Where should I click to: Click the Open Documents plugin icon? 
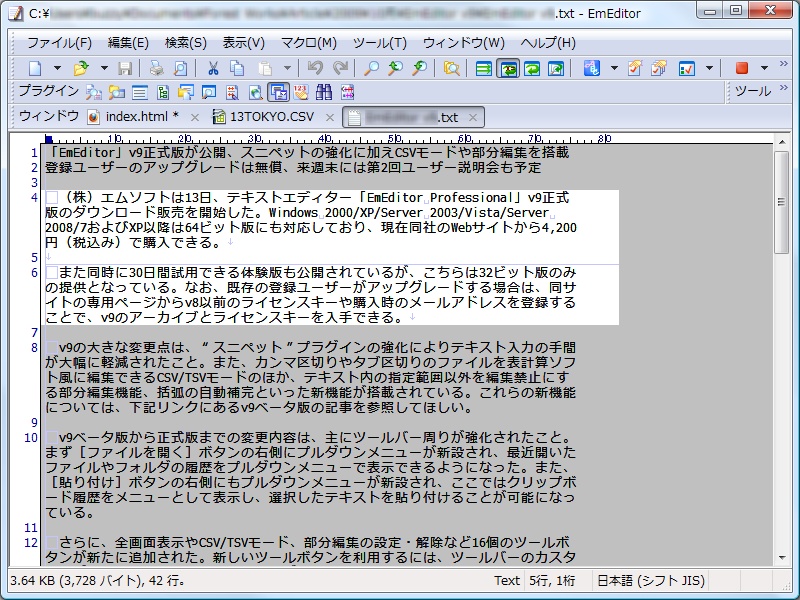186,92
